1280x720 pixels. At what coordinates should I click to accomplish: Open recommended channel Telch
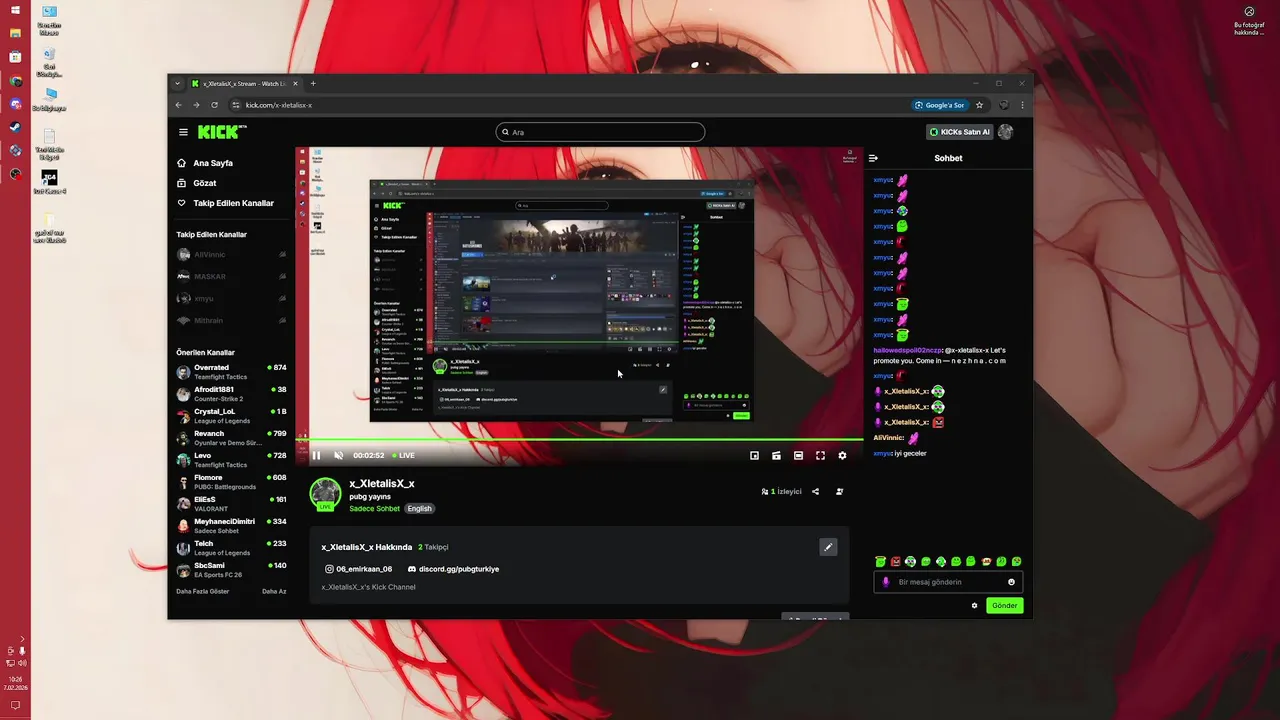(231, 548)
